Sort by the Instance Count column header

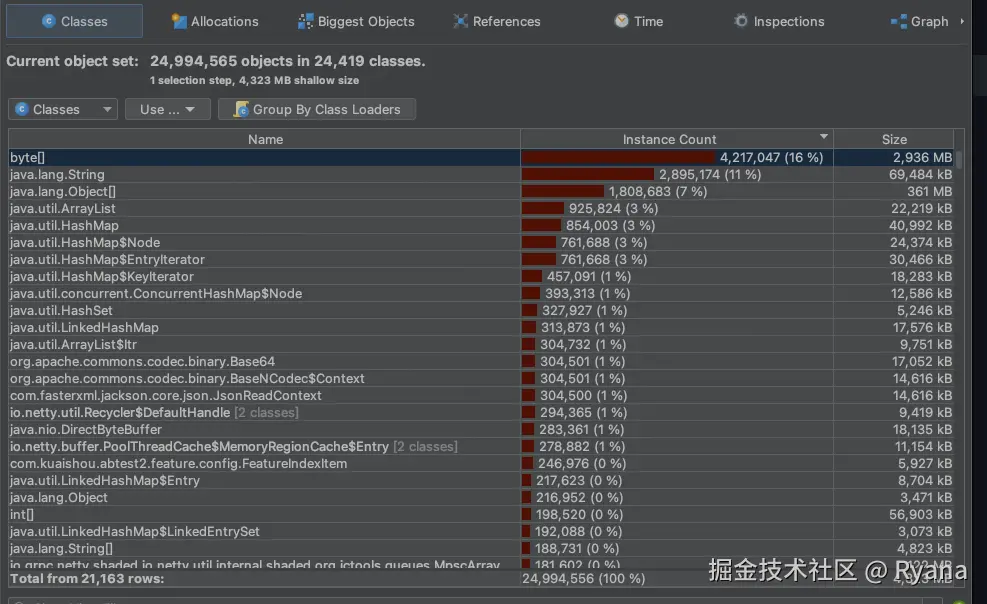coord(677,139)
